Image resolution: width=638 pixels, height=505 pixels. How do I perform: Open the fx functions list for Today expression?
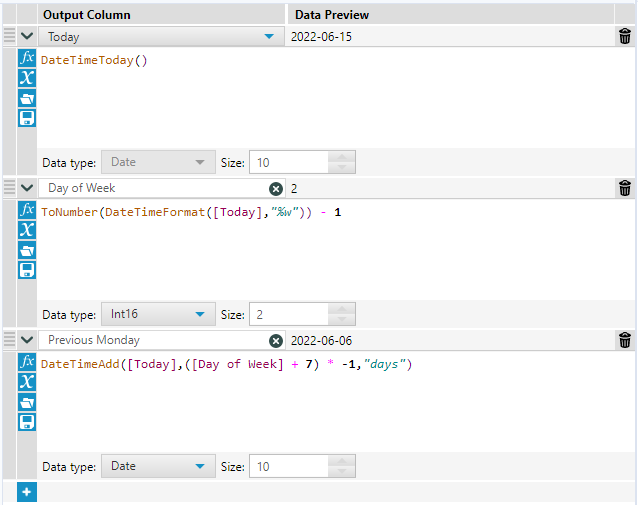click(x=27, y=59)
